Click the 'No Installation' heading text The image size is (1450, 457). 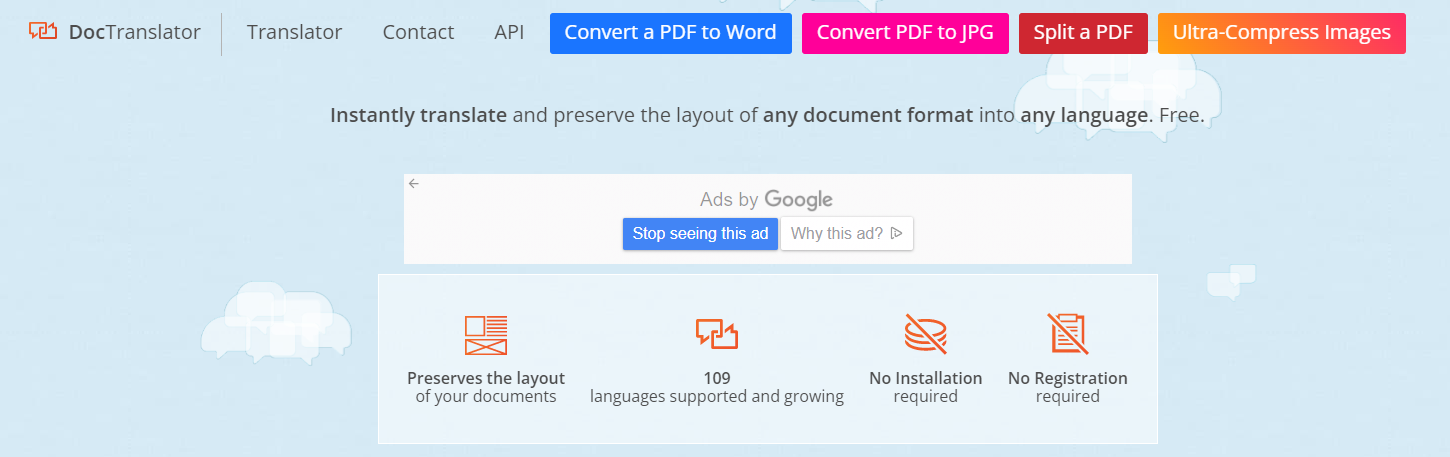[926, 378]
